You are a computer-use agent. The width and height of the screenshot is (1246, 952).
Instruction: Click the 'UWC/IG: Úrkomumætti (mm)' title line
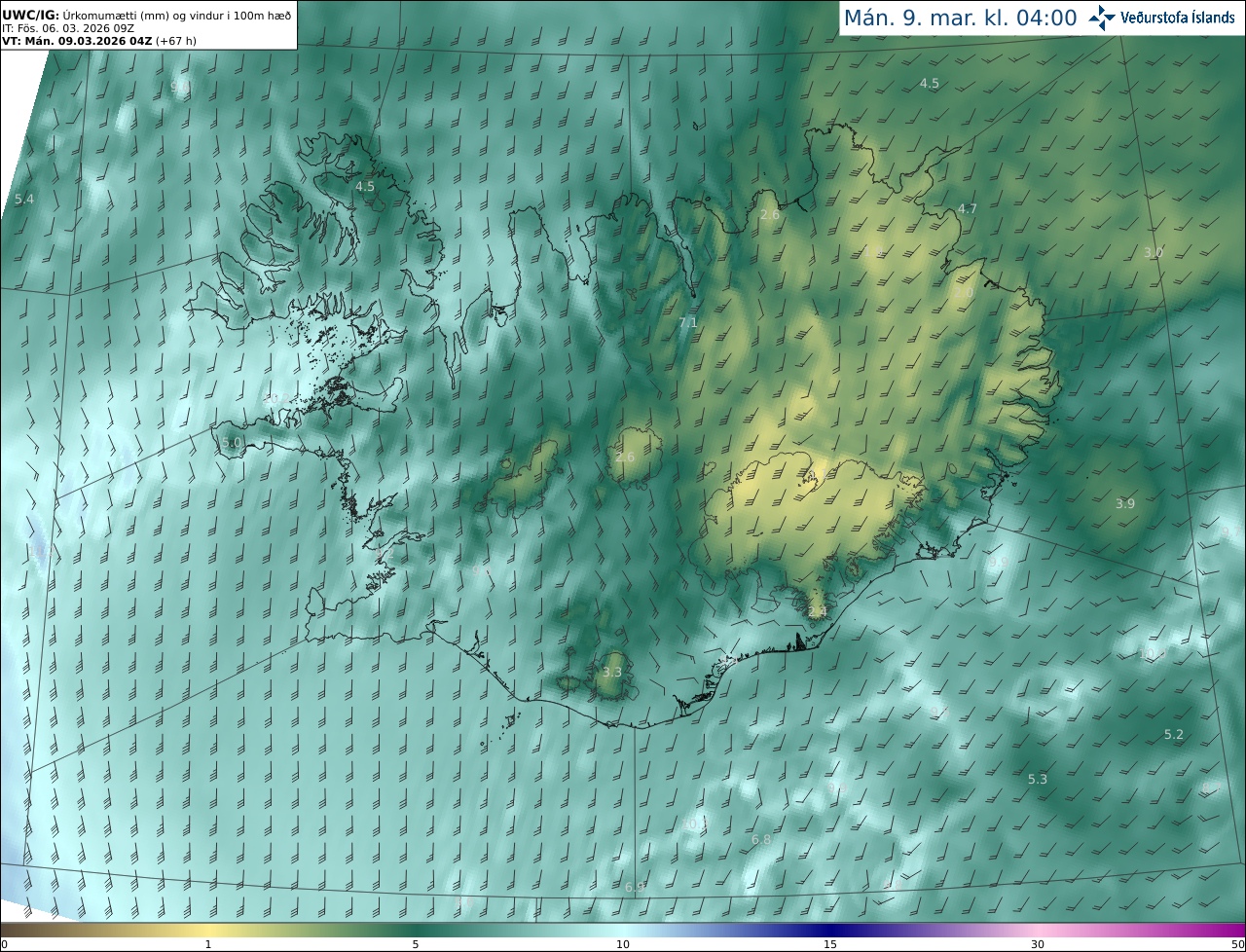pyautogui.click(x=146, y=16)
